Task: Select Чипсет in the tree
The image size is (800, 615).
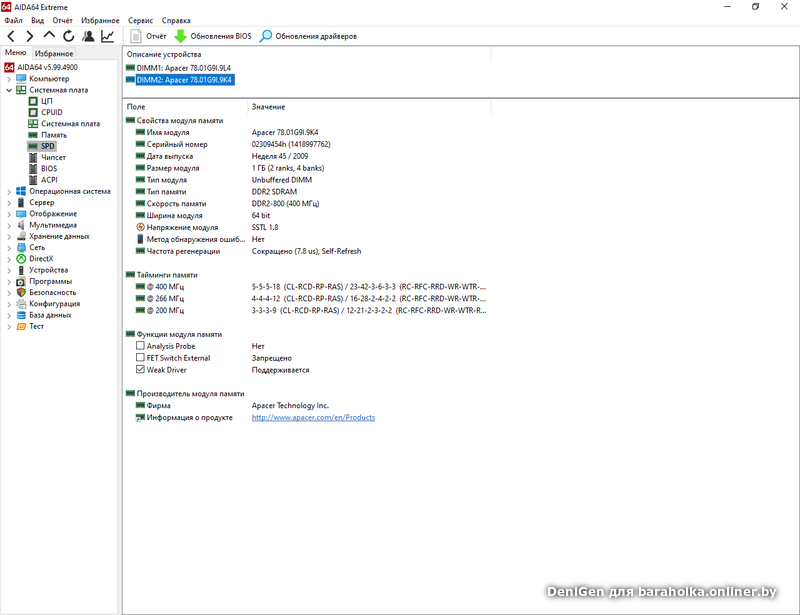Action: 54,157
